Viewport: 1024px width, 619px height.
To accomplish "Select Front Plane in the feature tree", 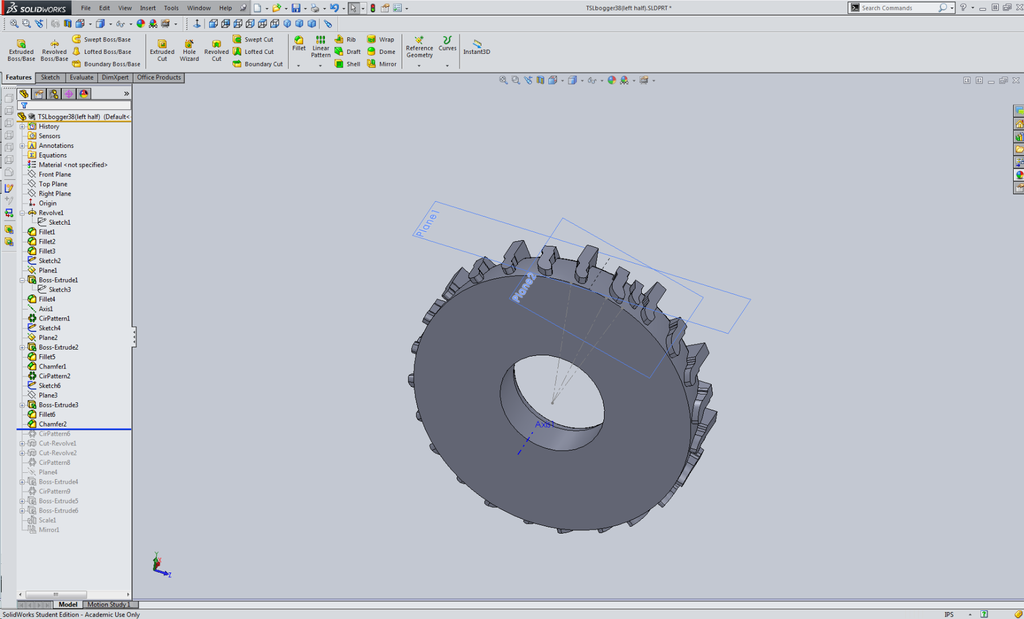I will [x=54, y=175].
